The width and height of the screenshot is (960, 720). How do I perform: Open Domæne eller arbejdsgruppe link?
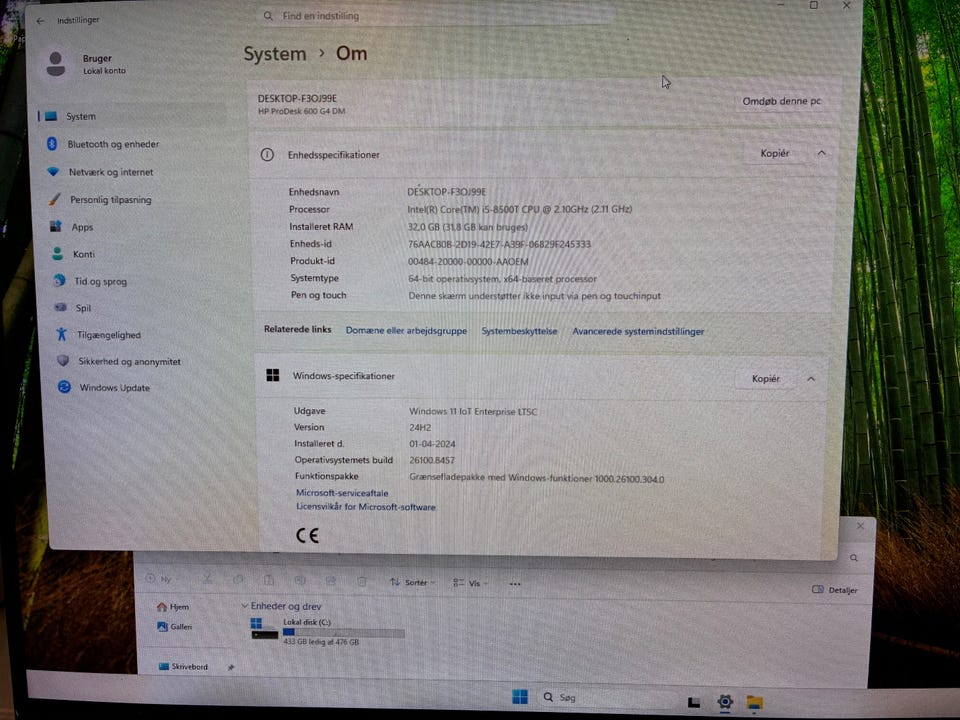coord(406,331)
